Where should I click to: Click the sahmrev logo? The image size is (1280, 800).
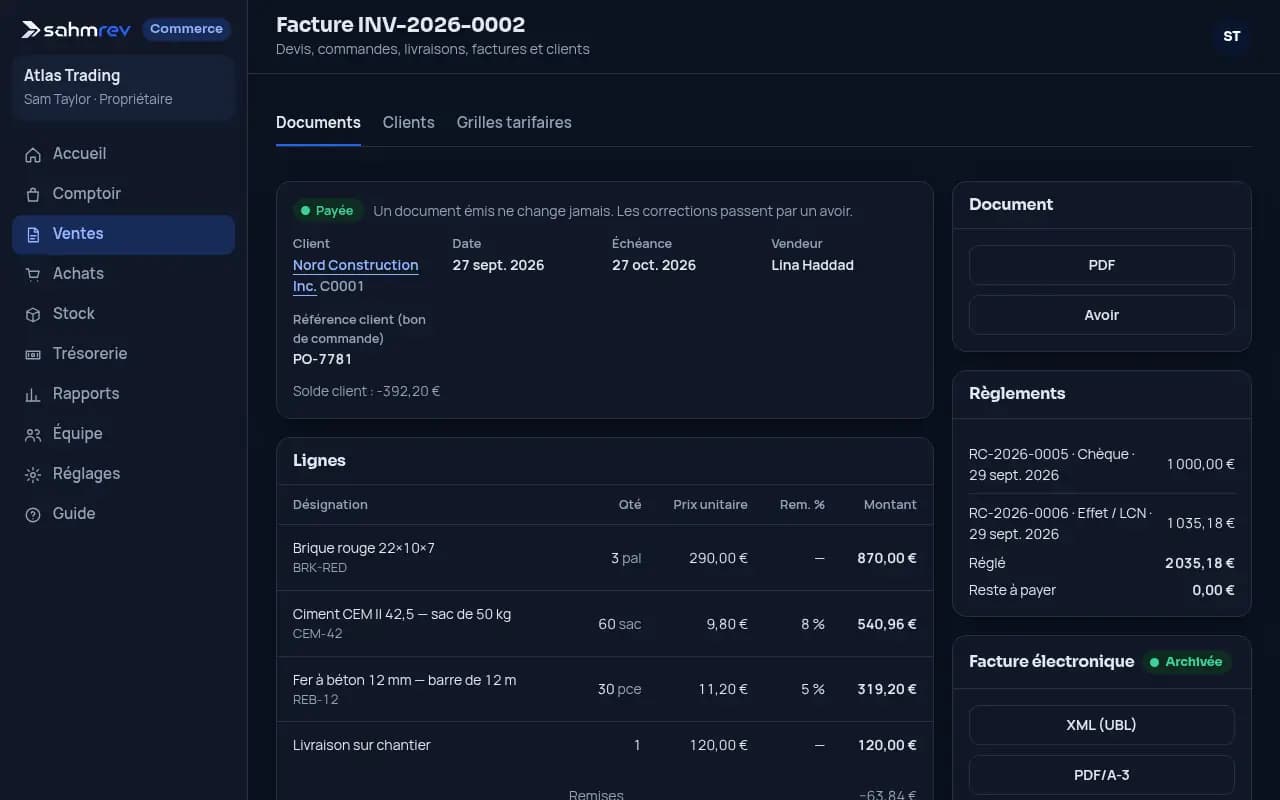pyautogui.click(x=76, y=29)
